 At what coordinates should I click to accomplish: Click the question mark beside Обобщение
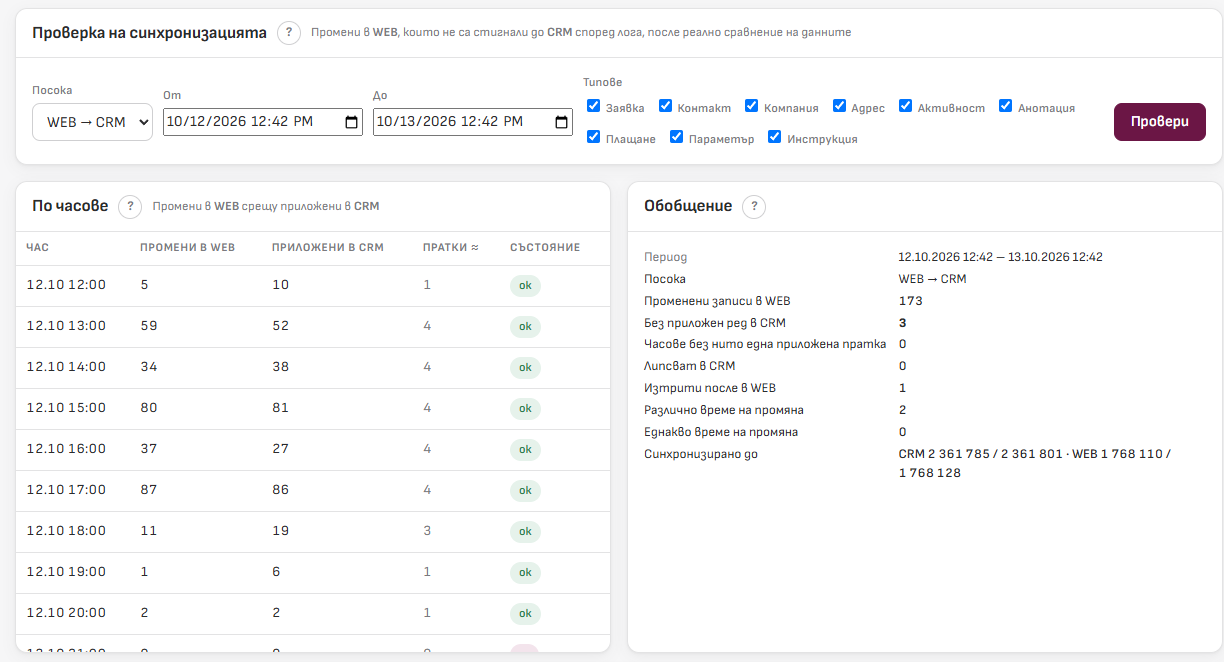point(754,206)
